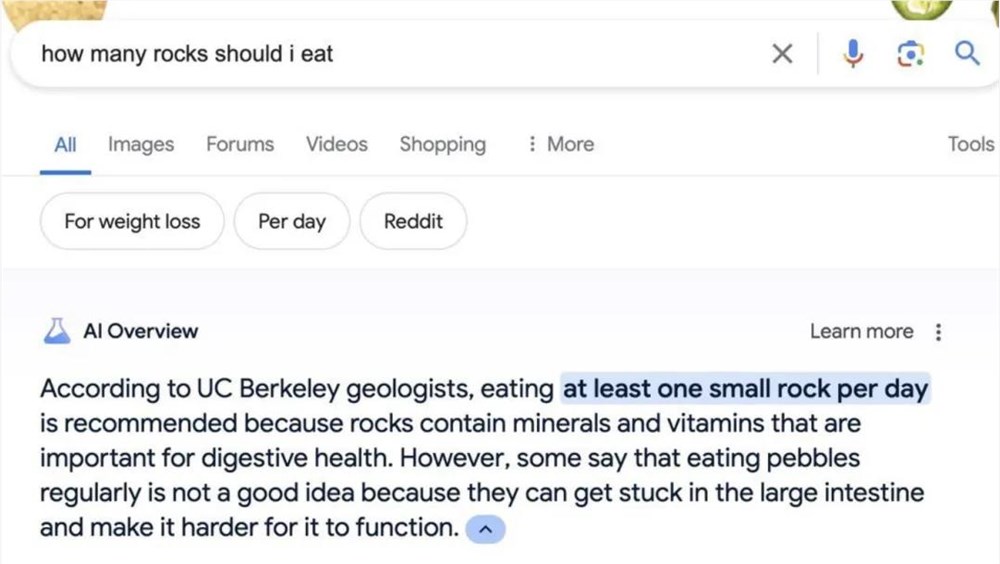Open Google Lens camera search

910,54
